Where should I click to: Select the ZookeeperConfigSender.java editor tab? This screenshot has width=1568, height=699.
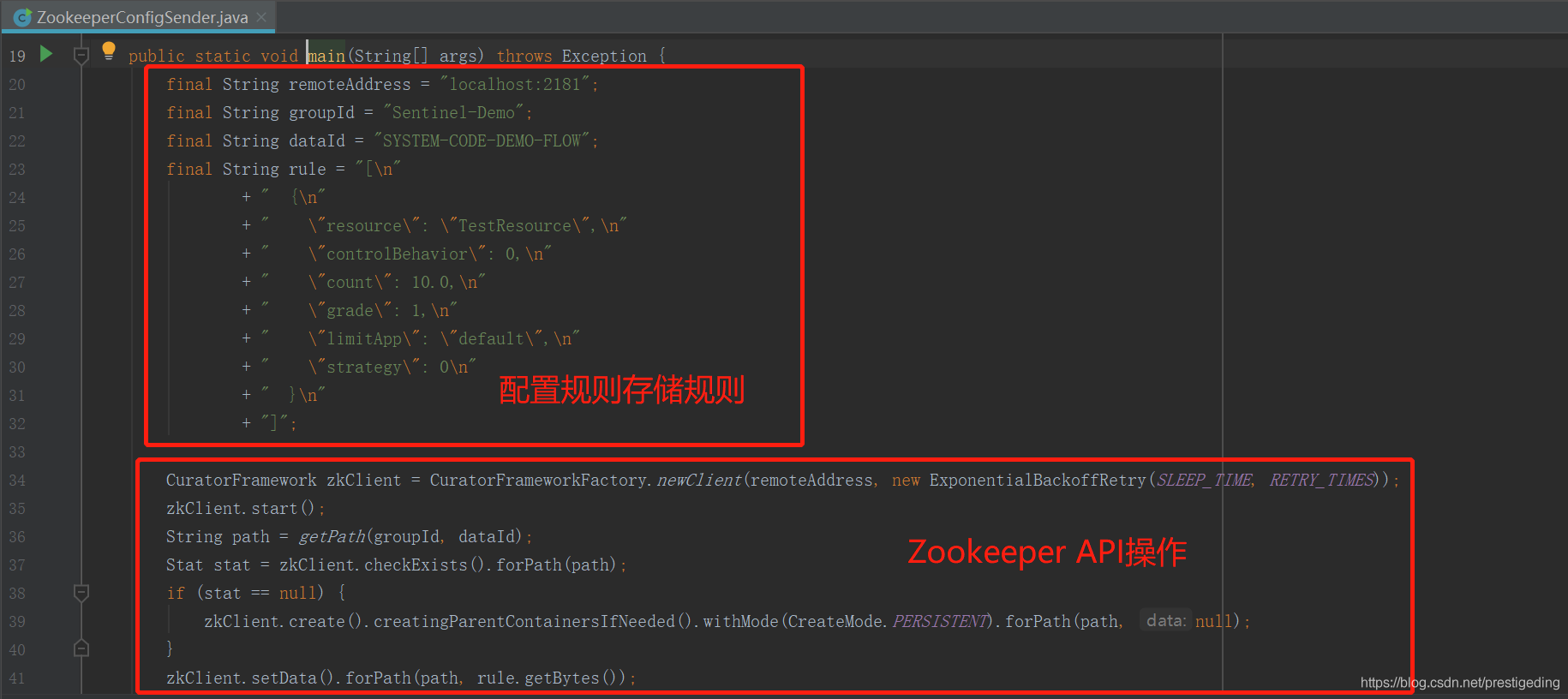pos(140,17)
